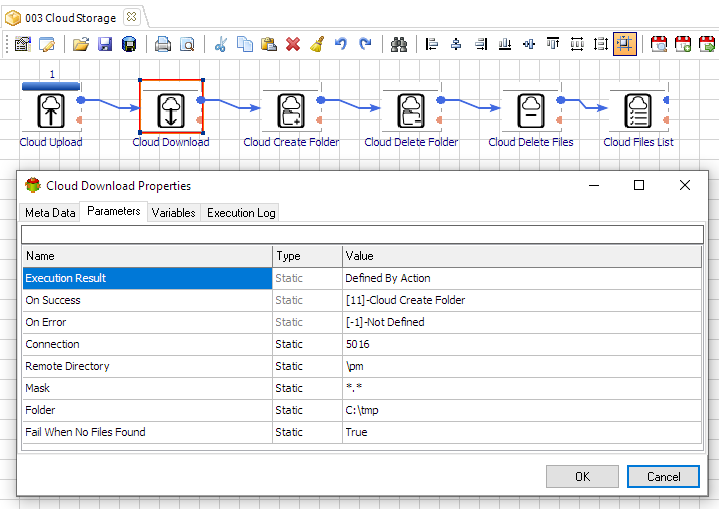This screenshot has width=719, height=509.
Task: Undo the last action
Action: [x=341, y=44]
